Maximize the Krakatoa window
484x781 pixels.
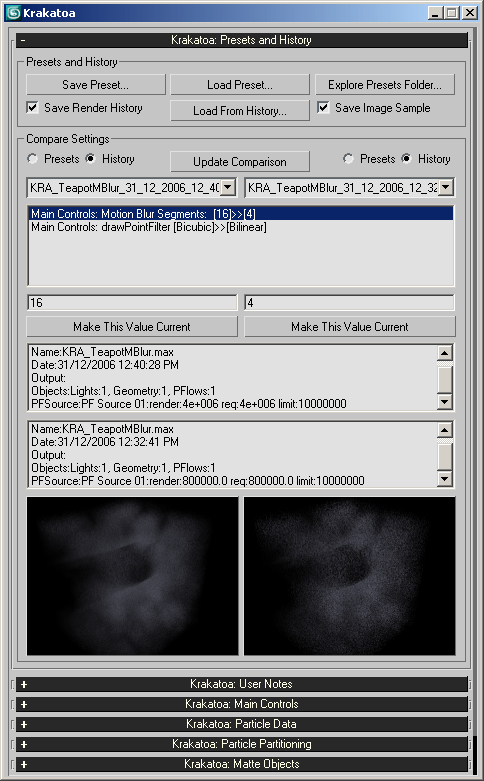point(452,13)
